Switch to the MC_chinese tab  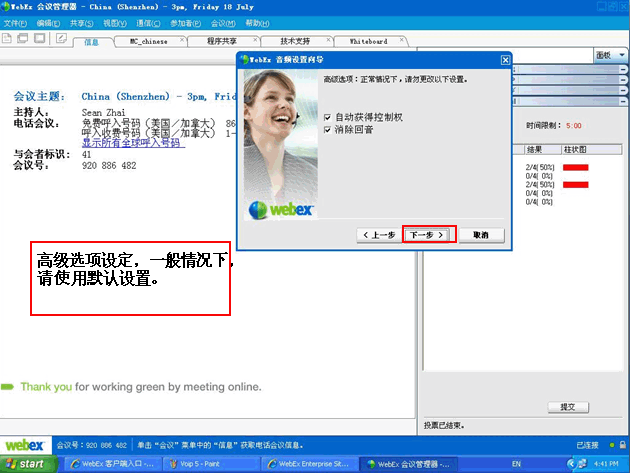click(x=148, y=41)
